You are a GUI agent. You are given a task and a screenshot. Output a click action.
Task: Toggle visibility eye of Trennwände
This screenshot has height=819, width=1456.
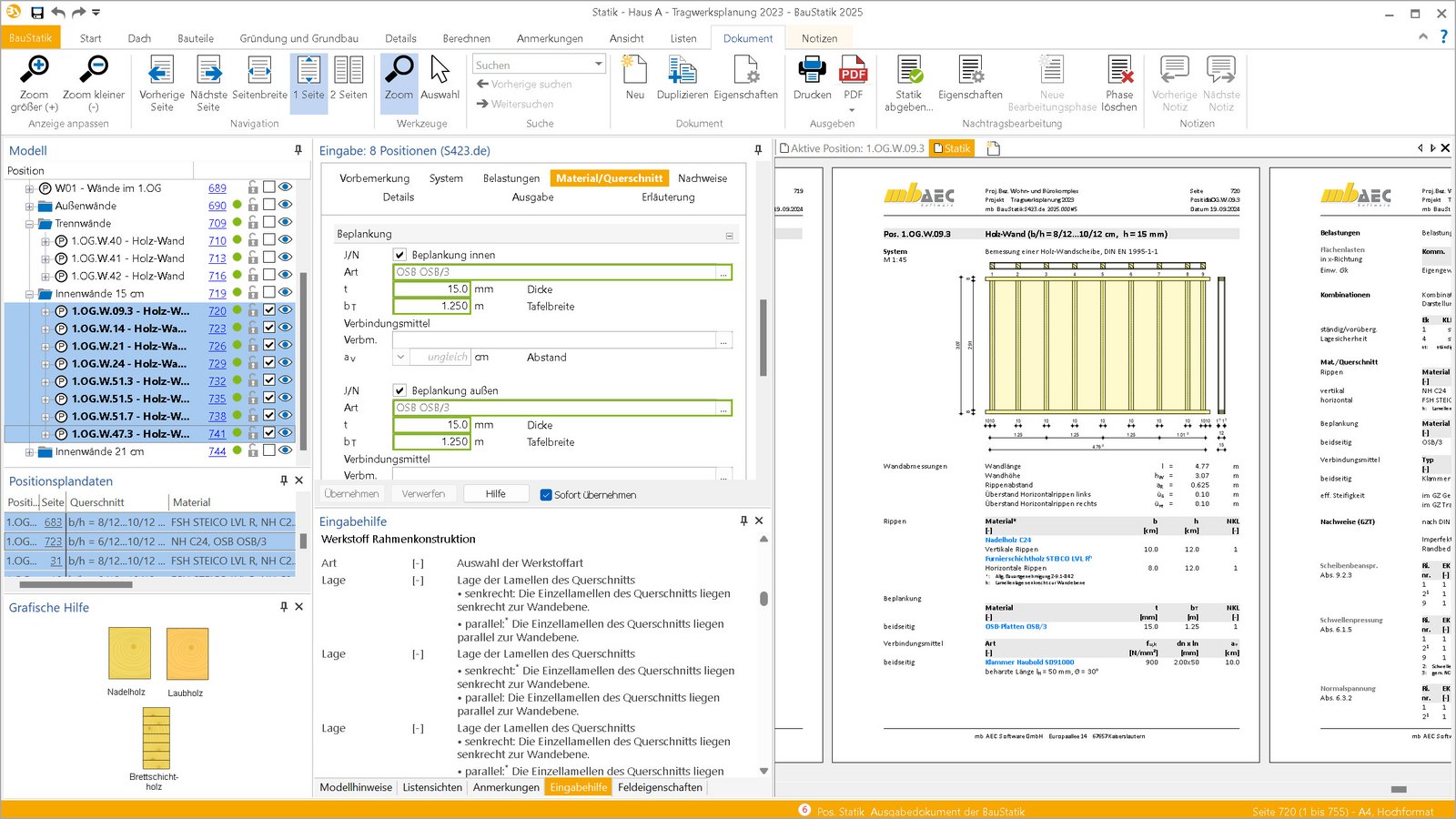click(286, 222)
